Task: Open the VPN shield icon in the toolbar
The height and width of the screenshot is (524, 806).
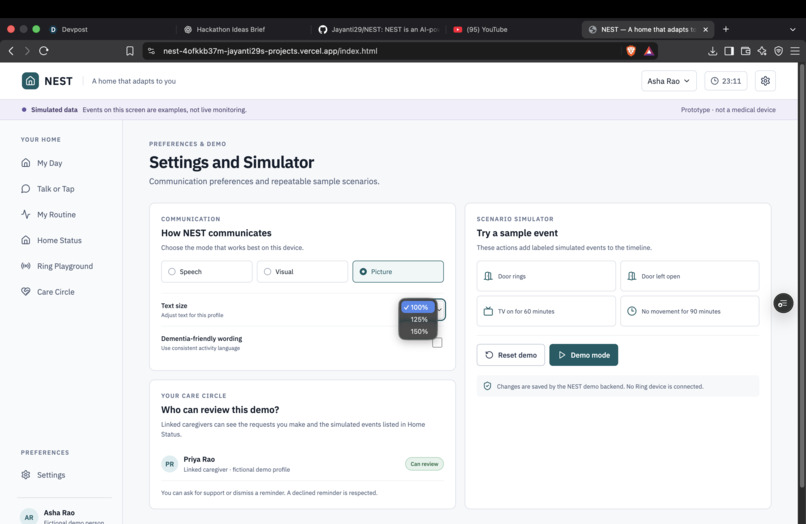Action: [778, 51]
